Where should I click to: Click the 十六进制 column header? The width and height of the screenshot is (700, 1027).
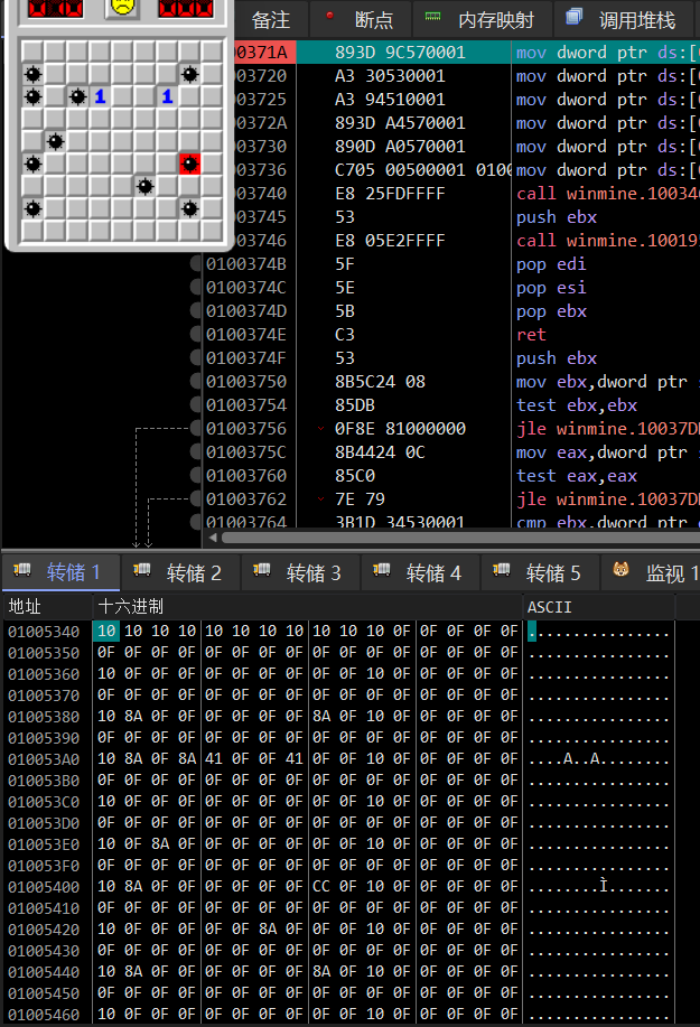(x=130, y=607)
